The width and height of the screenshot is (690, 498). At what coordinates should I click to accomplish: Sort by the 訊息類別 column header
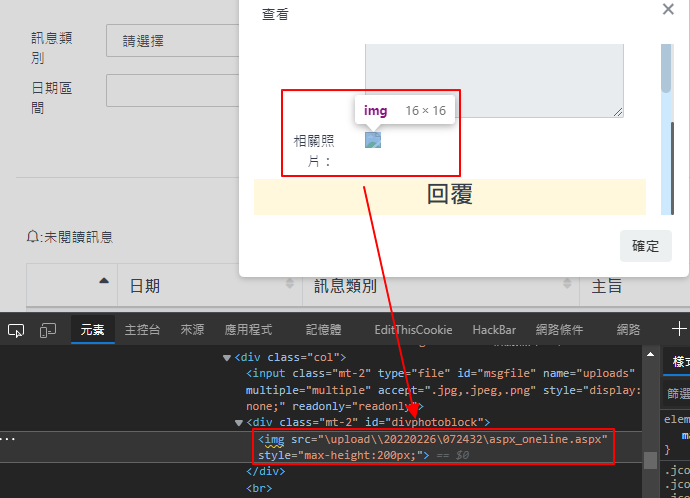tap(441, 286)
